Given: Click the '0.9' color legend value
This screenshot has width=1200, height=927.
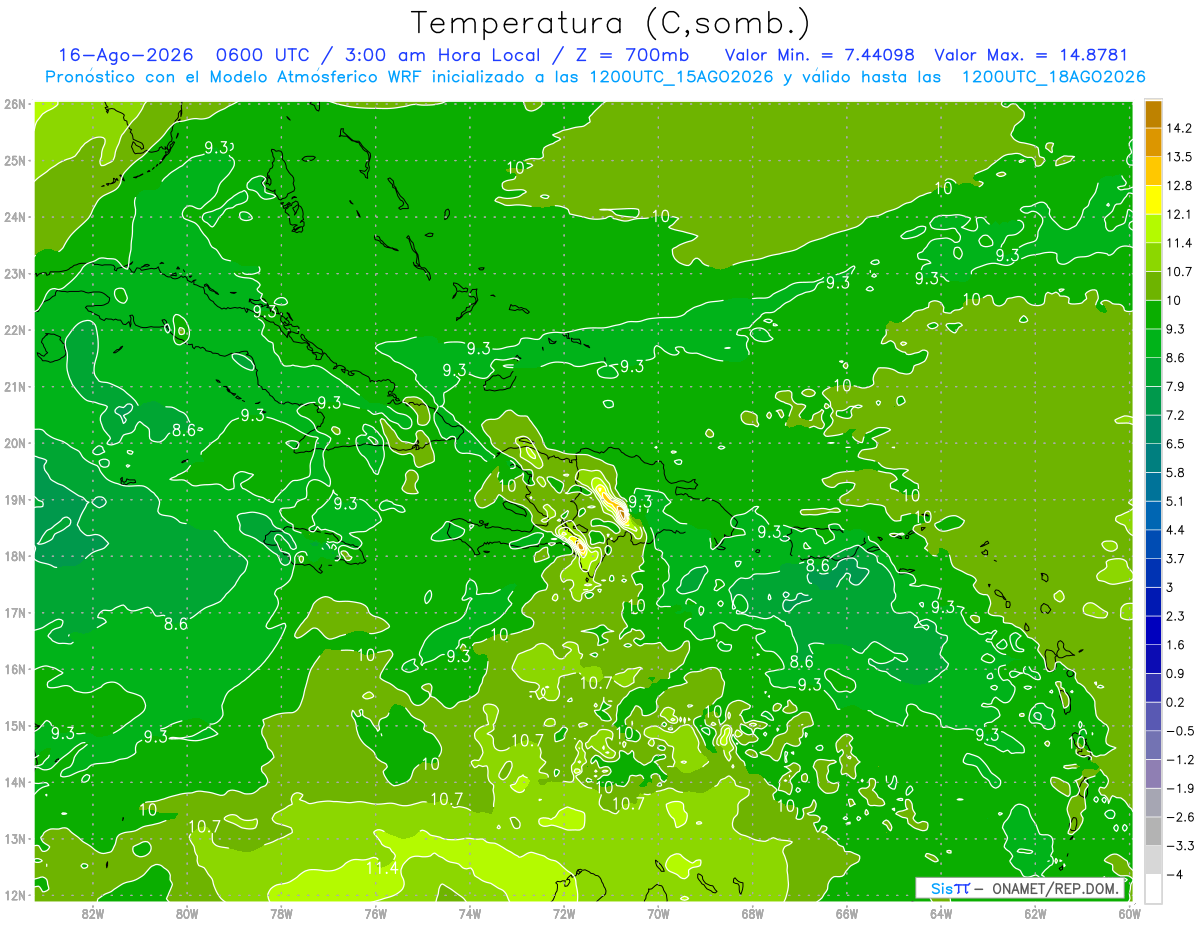Looking at the screenshot, I should (x=1176, y=673).
